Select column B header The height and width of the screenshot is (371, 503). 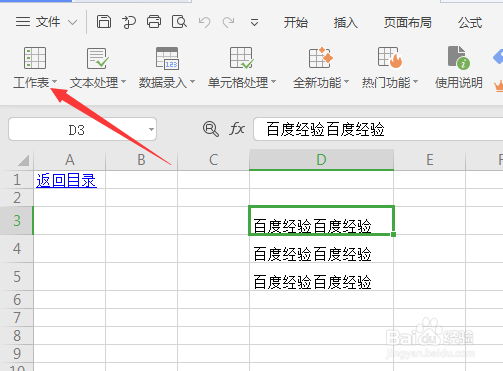[x=141, y=160]
